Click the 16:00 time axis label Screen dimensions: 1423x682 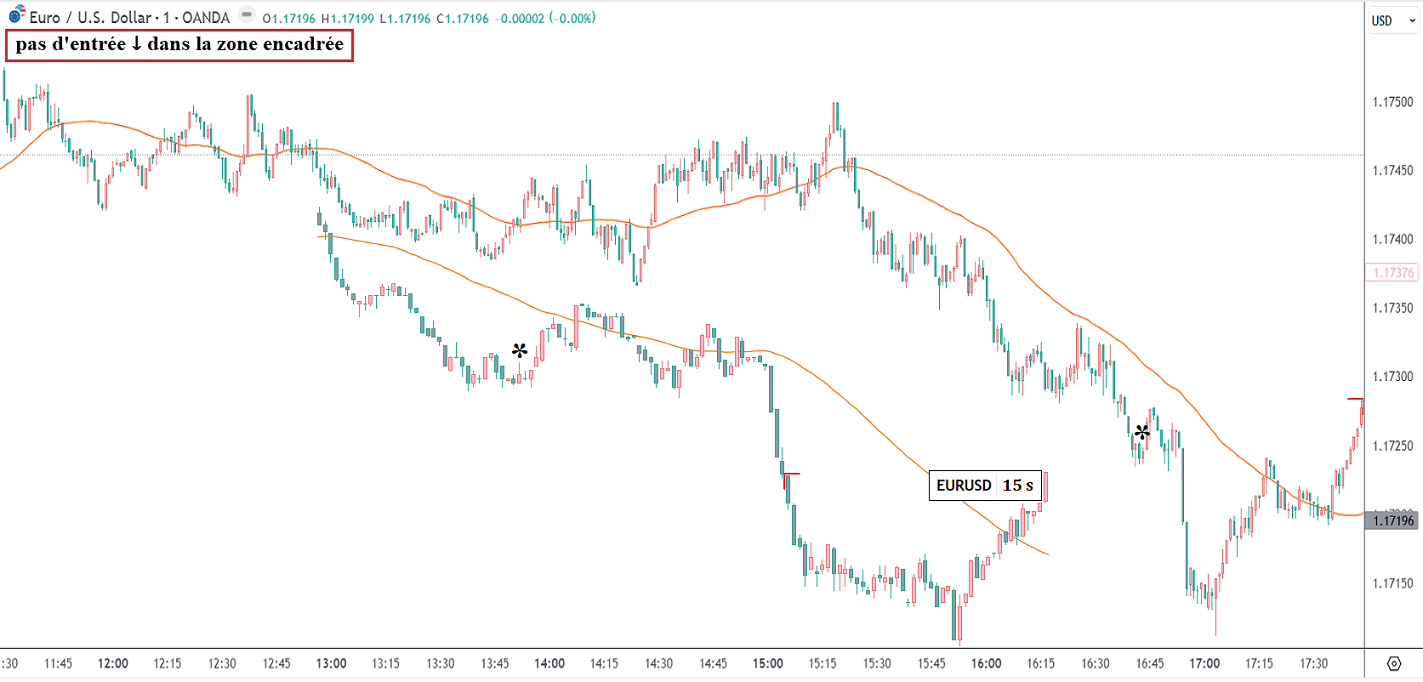pyautogui.click(x=986, y=663)
